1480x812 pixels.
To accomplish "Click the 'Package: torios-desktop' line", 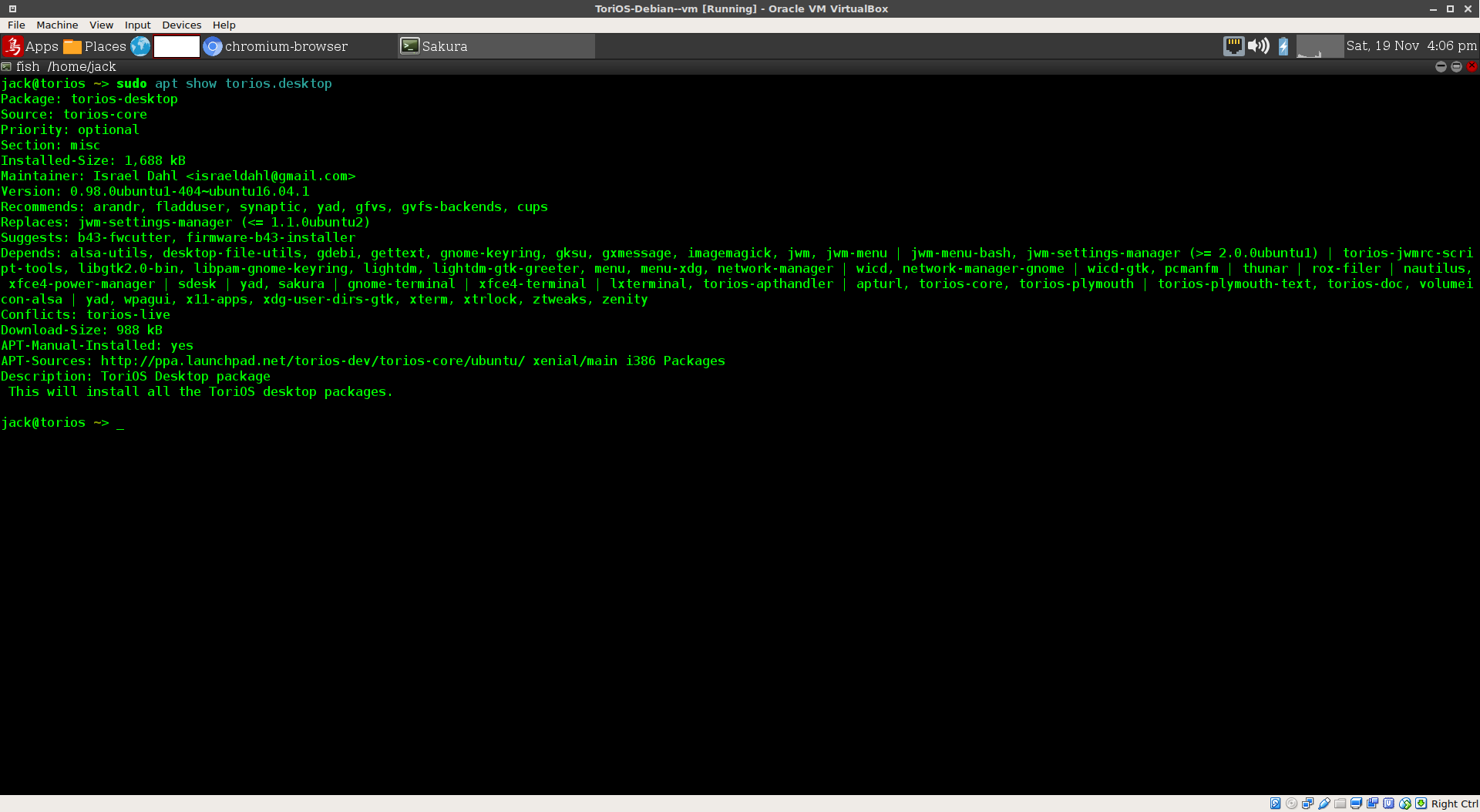I will tap(89, 99).
